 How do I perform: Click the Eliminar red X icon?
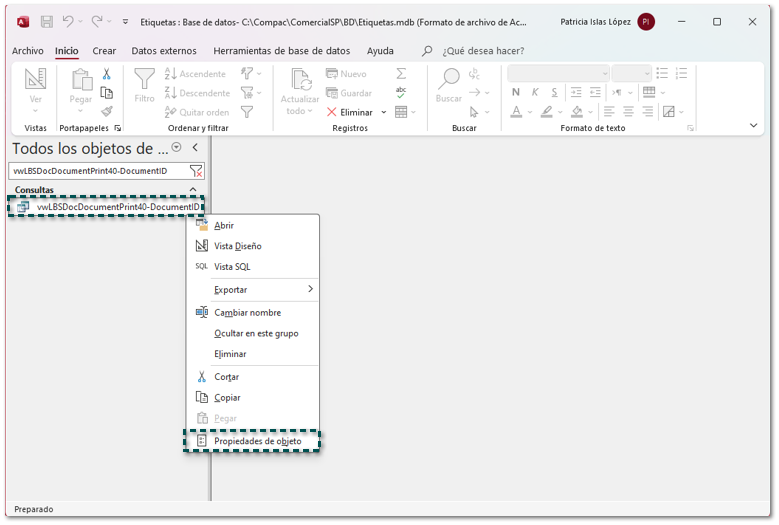[x=332, y=112]
